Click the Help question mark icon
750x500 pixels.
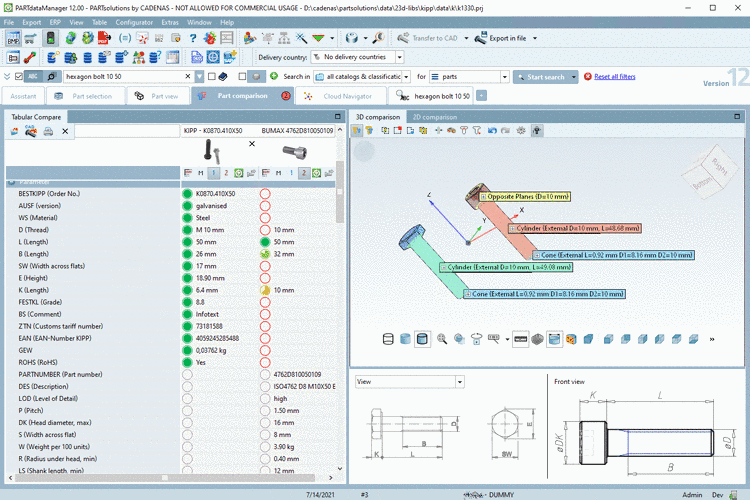click(193, 38)
